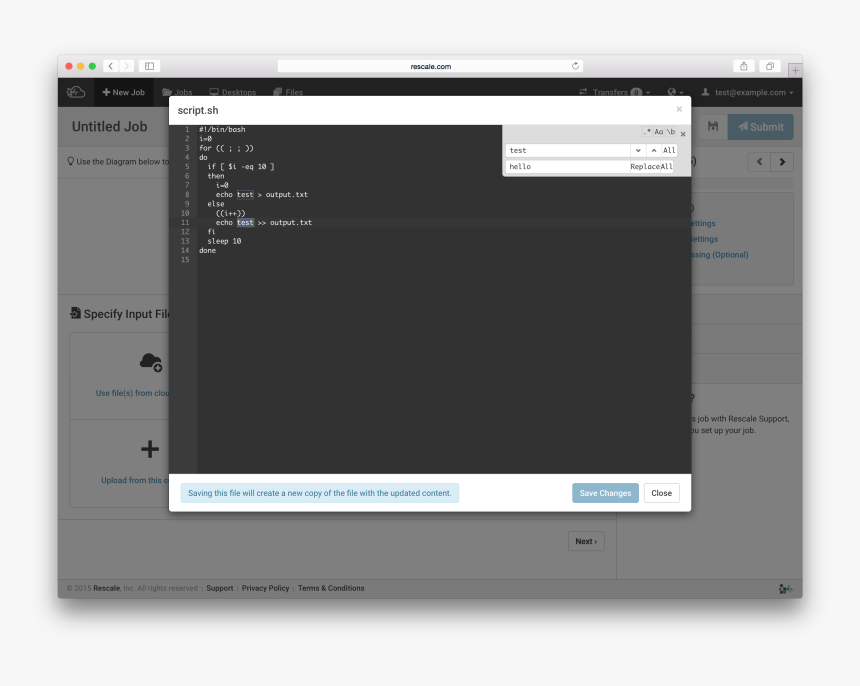Click the plus upload icon
Image resolution: width=860 pixels, height=686 pixels.
tap(150, 449)
